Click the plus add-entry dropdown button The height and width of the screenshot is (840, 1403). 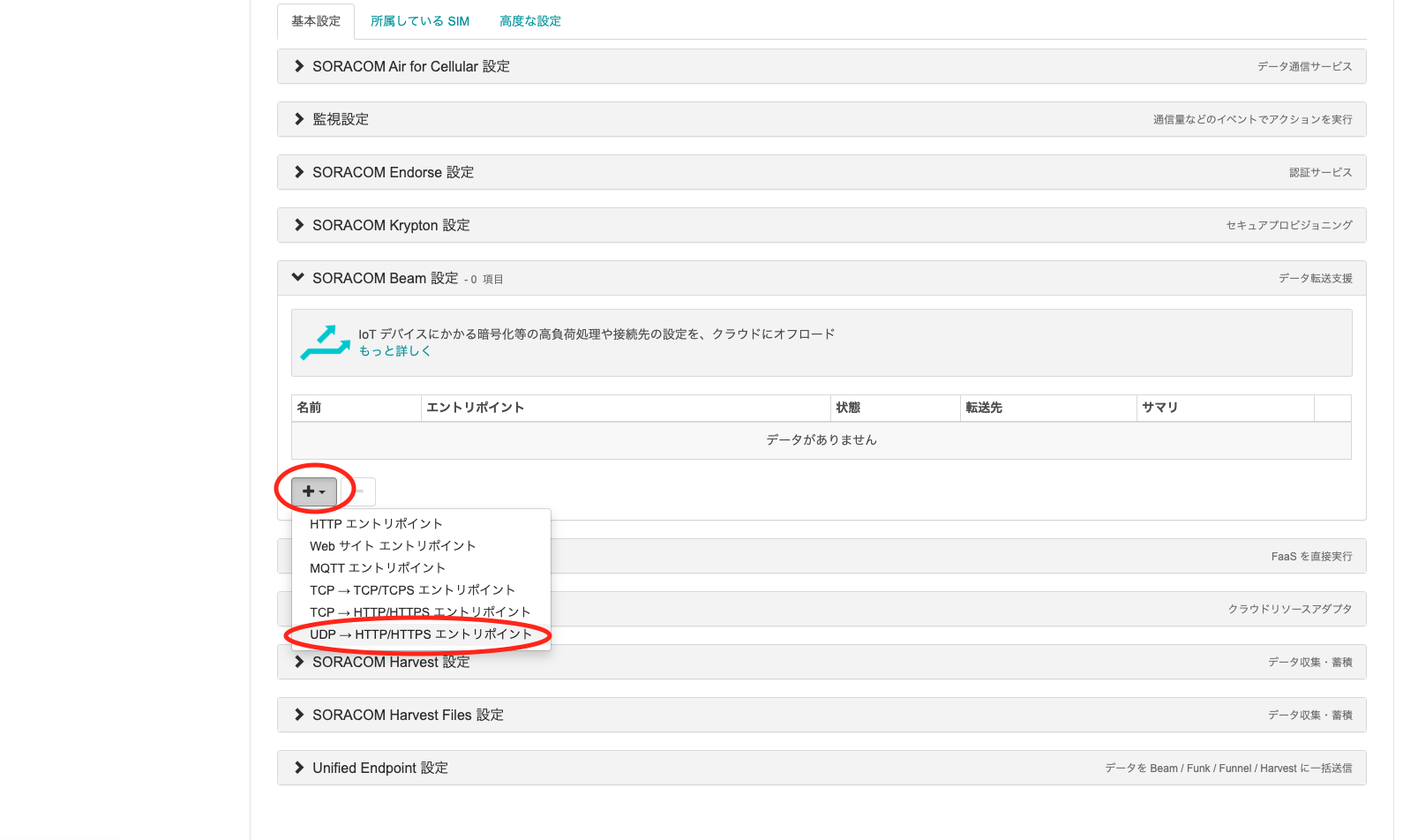tap(314, 491)
